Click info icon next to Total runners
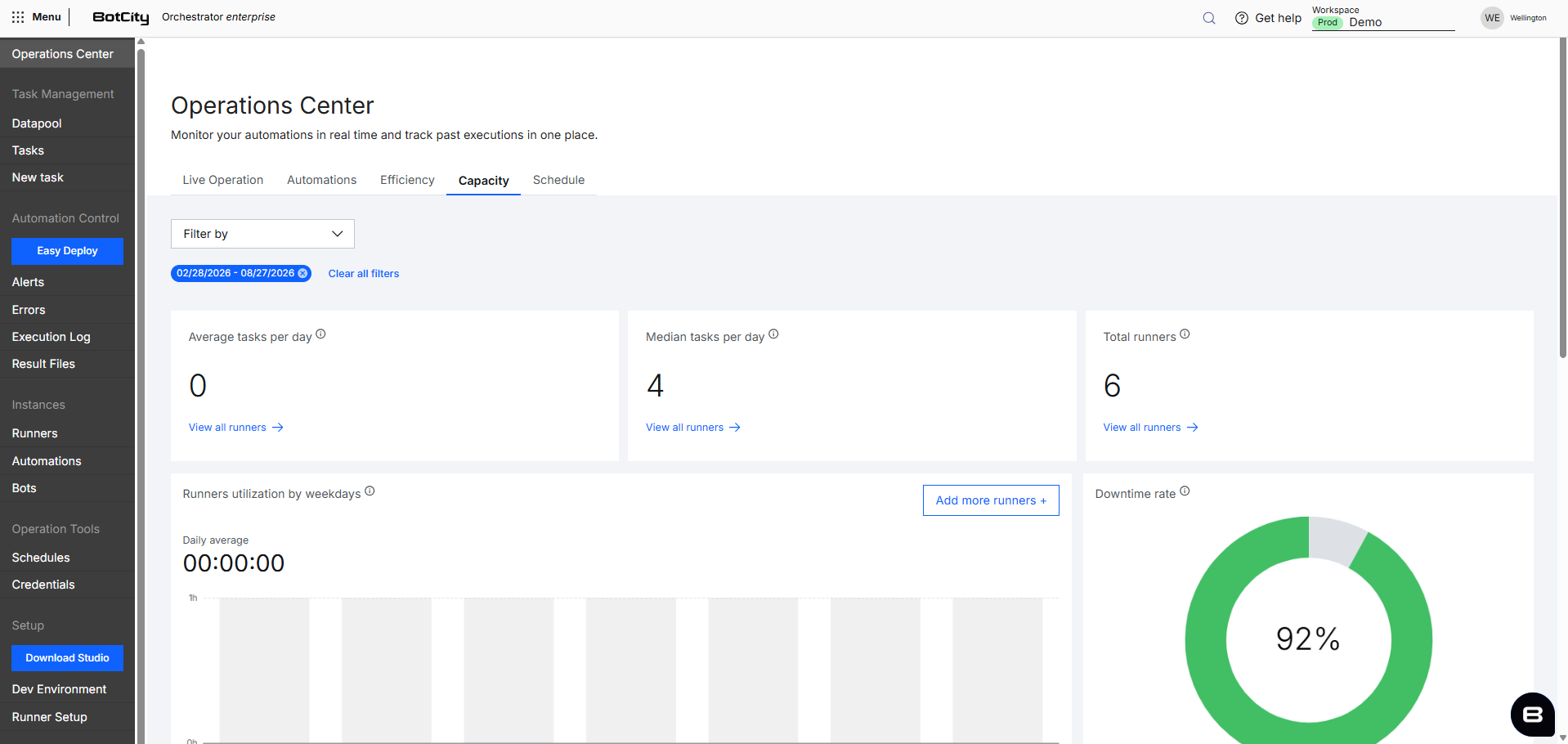Screen dimensions: 1568x744 point(1185,334)
